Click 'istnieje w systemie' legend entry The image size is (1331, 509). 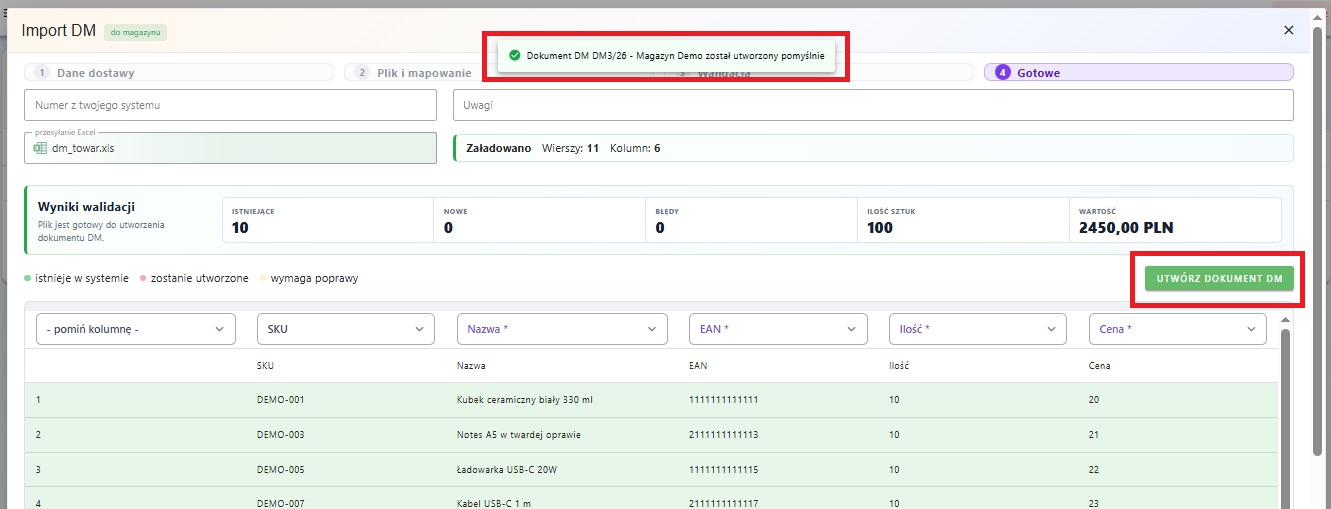pyautogui.click(x=77, y=278)
